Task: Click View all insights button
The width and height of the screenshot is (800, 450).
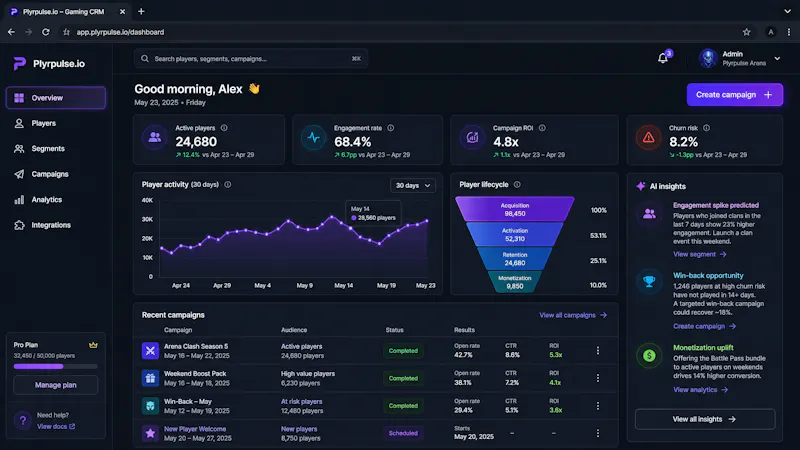Action: click(x=705, y=419)
